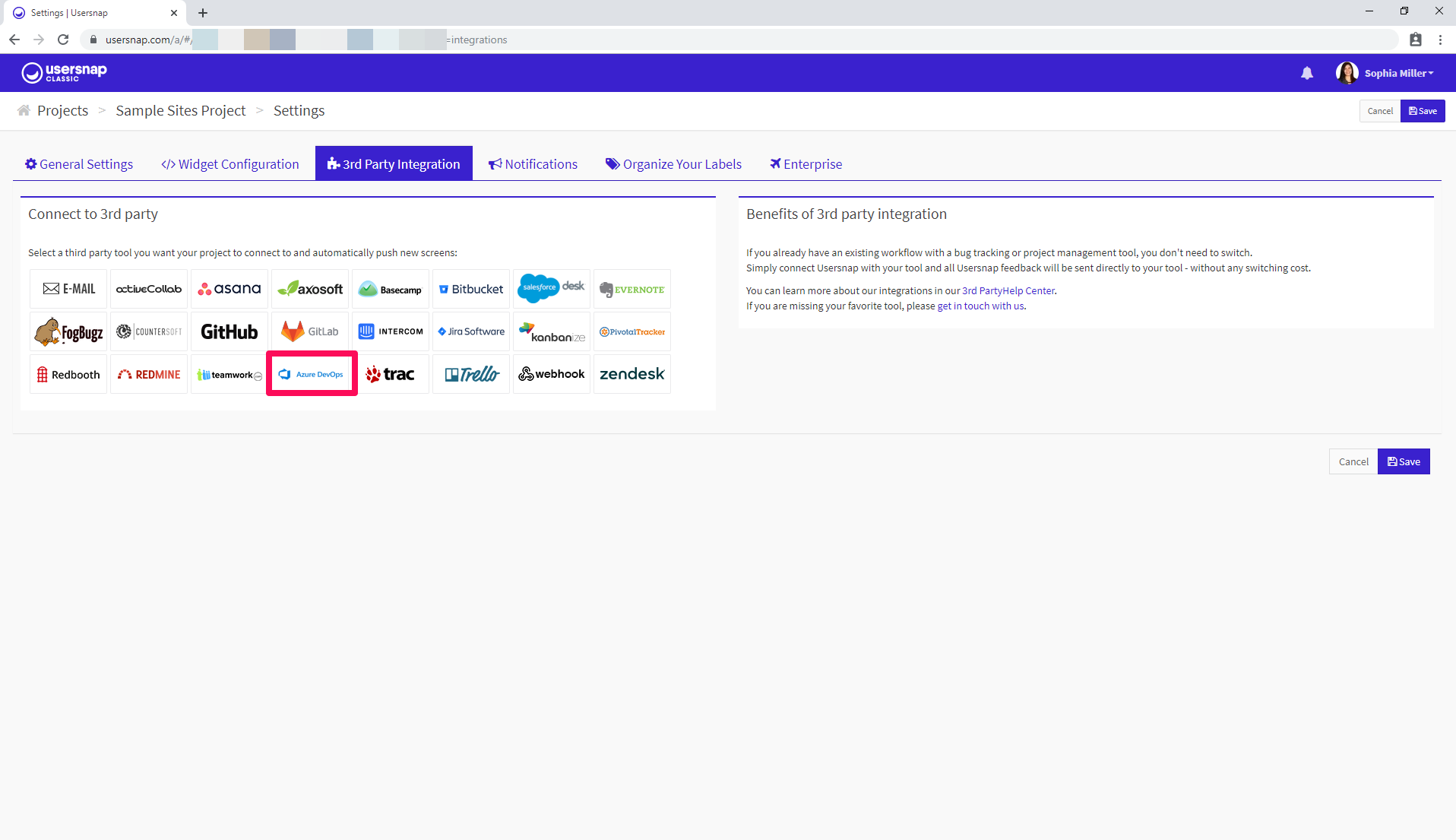This screenshot has height=840, width=1456.
Task: Click the home icon in breadcrumb
Action: pyautogui.click(x=24, y=110)
